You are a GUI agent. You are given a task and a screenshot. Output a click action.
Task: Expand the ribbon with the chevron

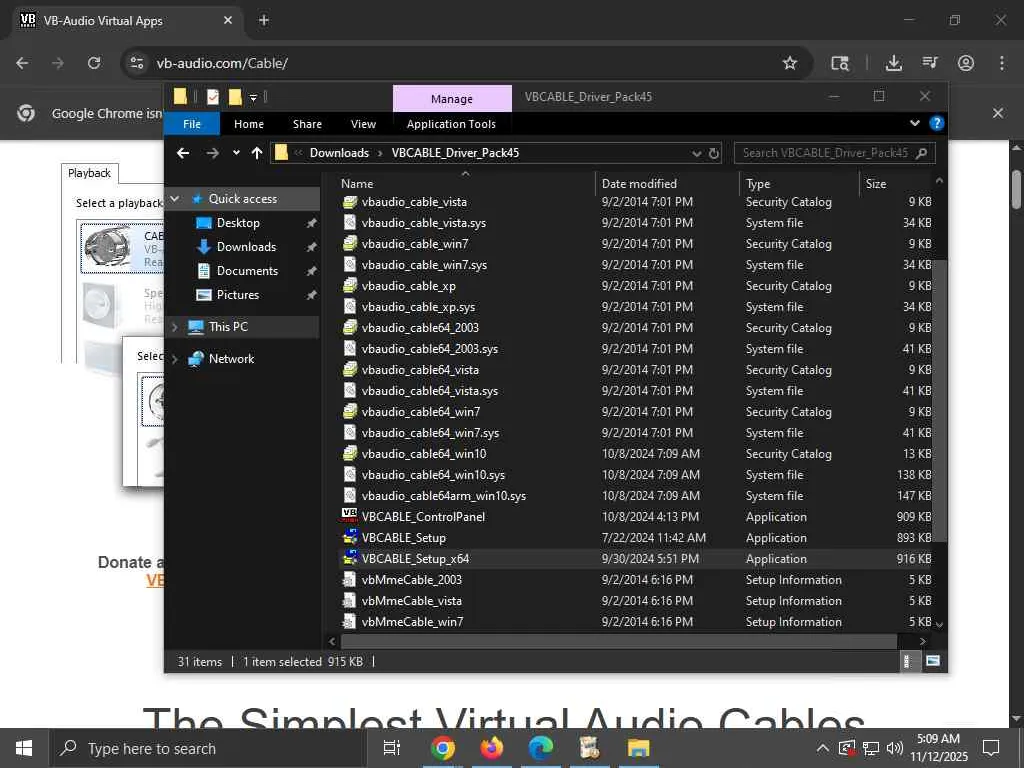point(914,124)
